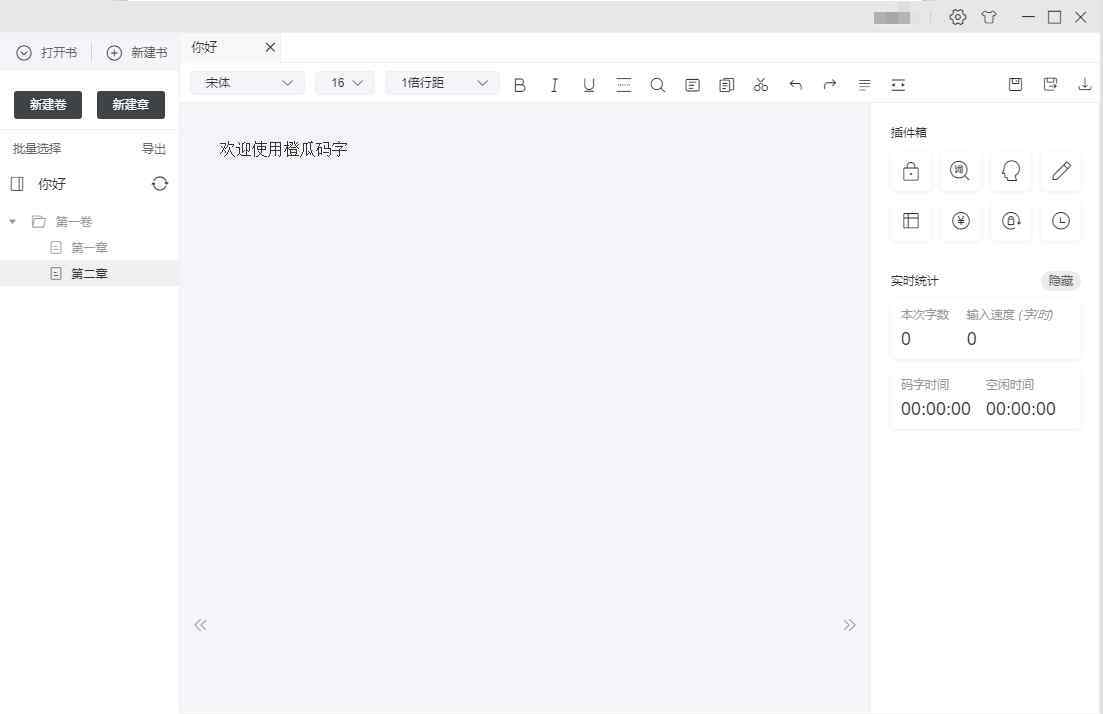This screenshot has height=714, width=1103.
Task: Collapse the 第一卷 volume
Action: 12,222
